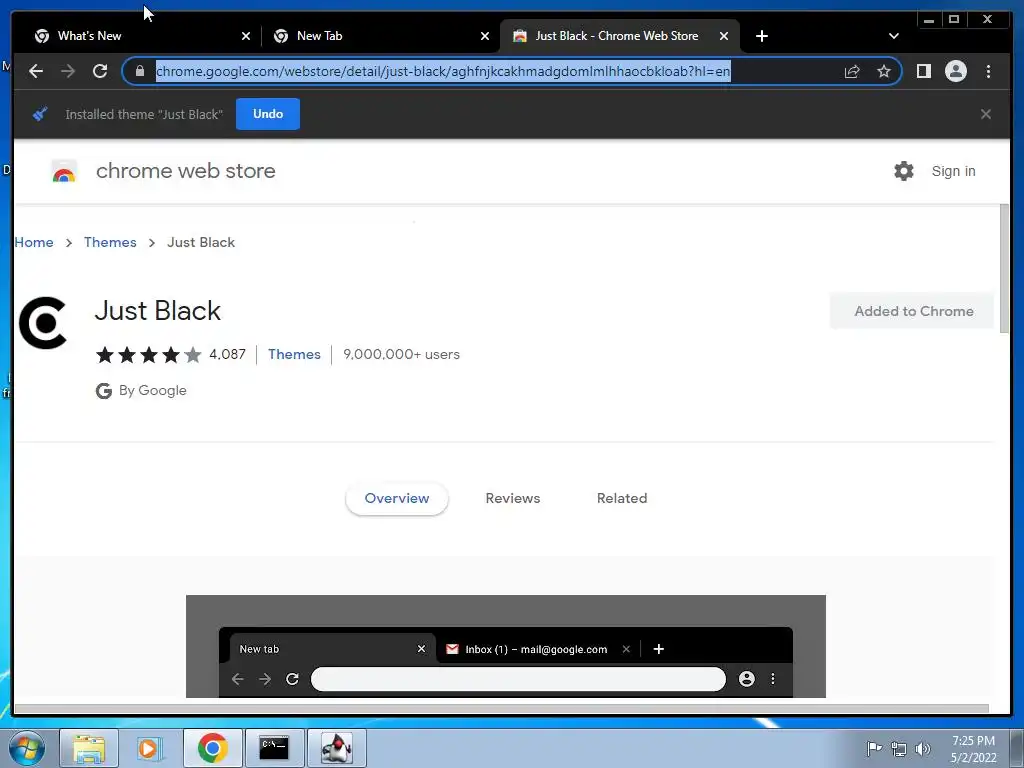Screen dimensions: 1024x768
Task: Open the Chrome three-dot menu
Action: click(988, 71)
